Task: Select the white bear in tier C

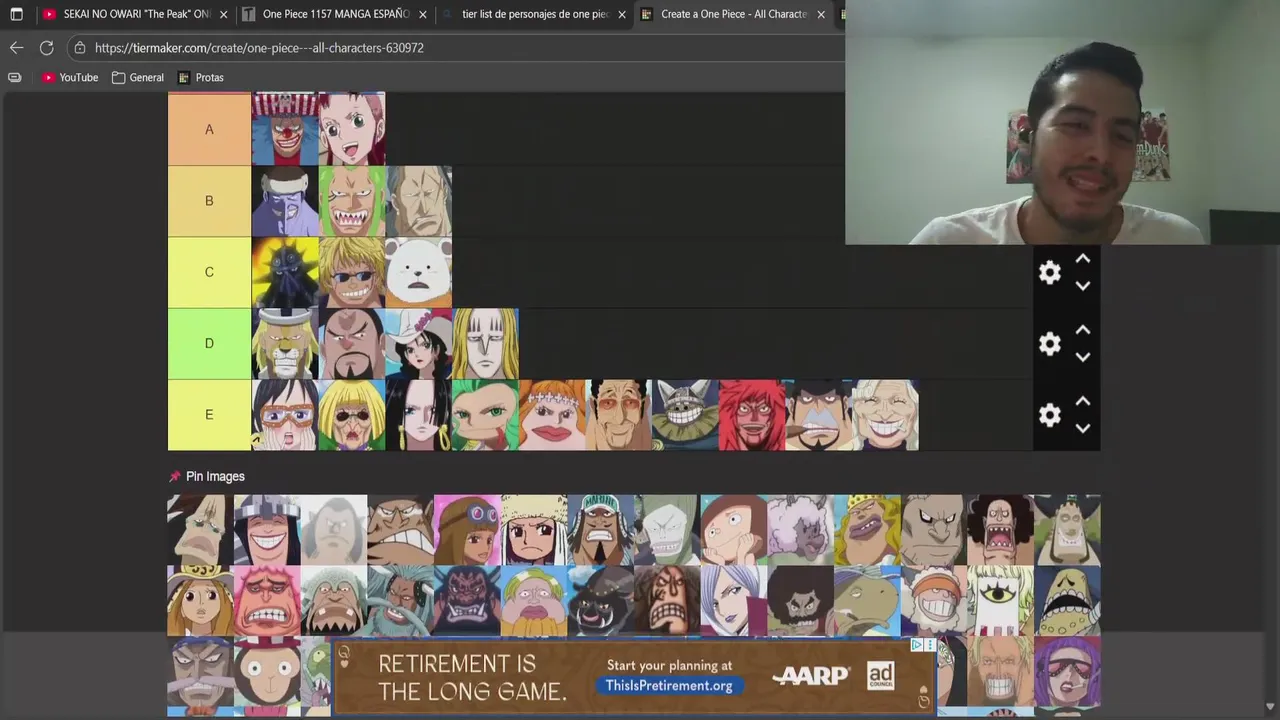Action: (419, 272)
